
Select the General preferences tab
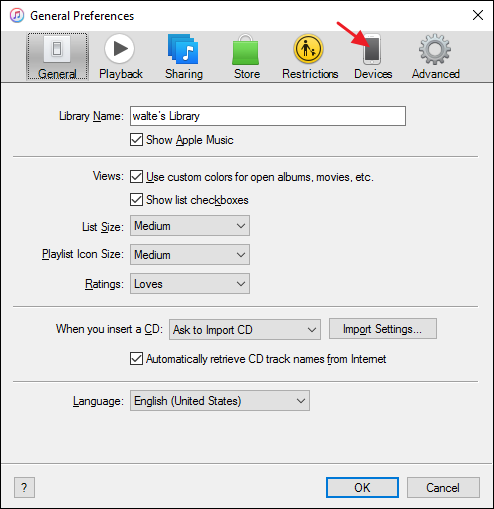coord(57,57)
